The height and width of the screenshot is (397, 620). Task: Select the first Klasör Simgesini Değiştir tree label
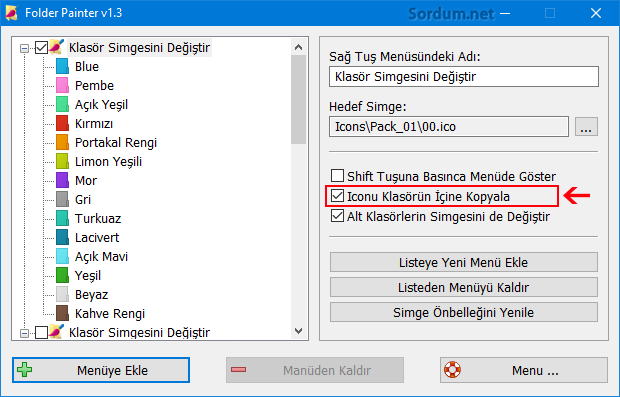point(139,47)
